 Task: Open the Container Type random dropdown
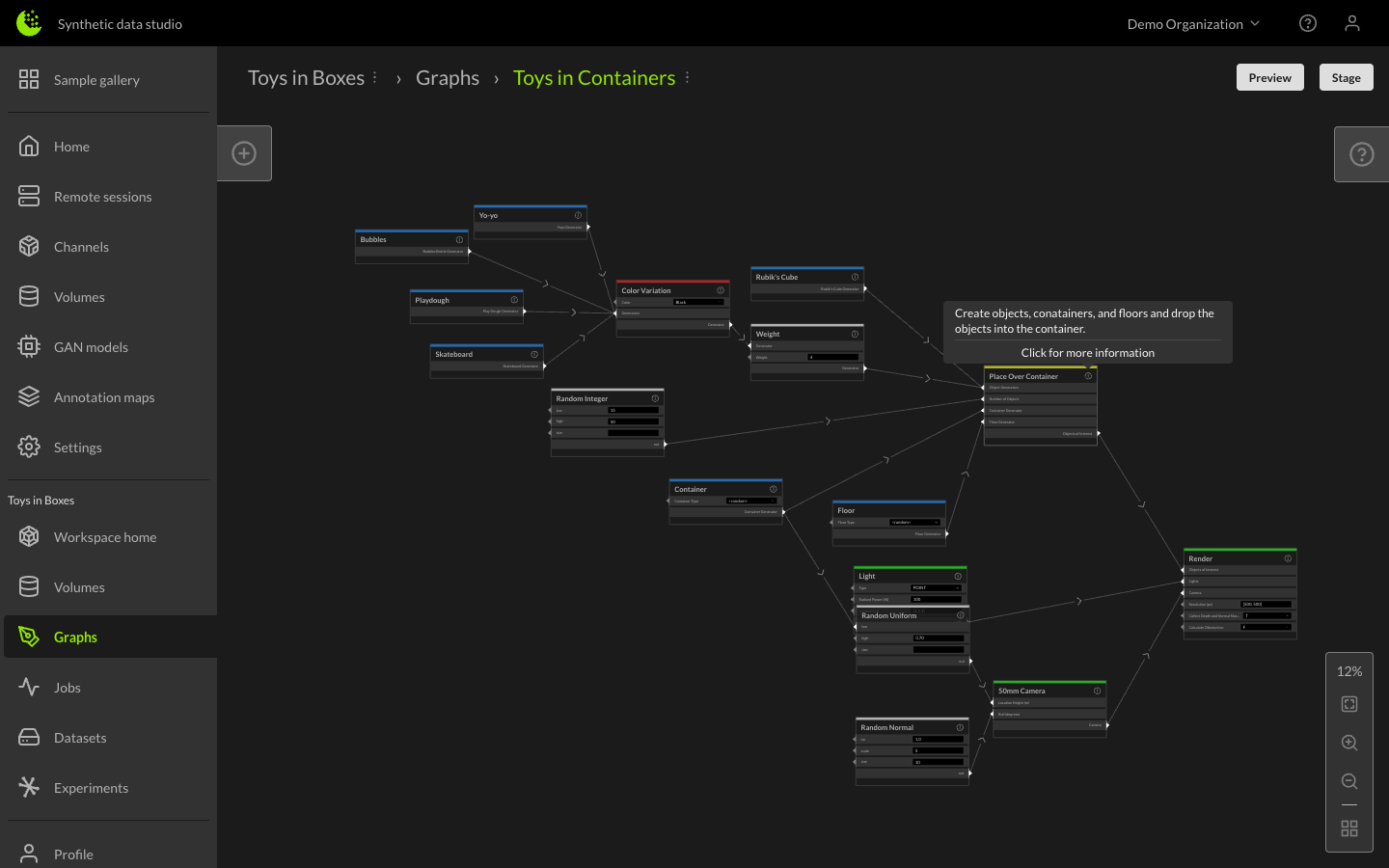pyautogui.click(x=751, y=501)
